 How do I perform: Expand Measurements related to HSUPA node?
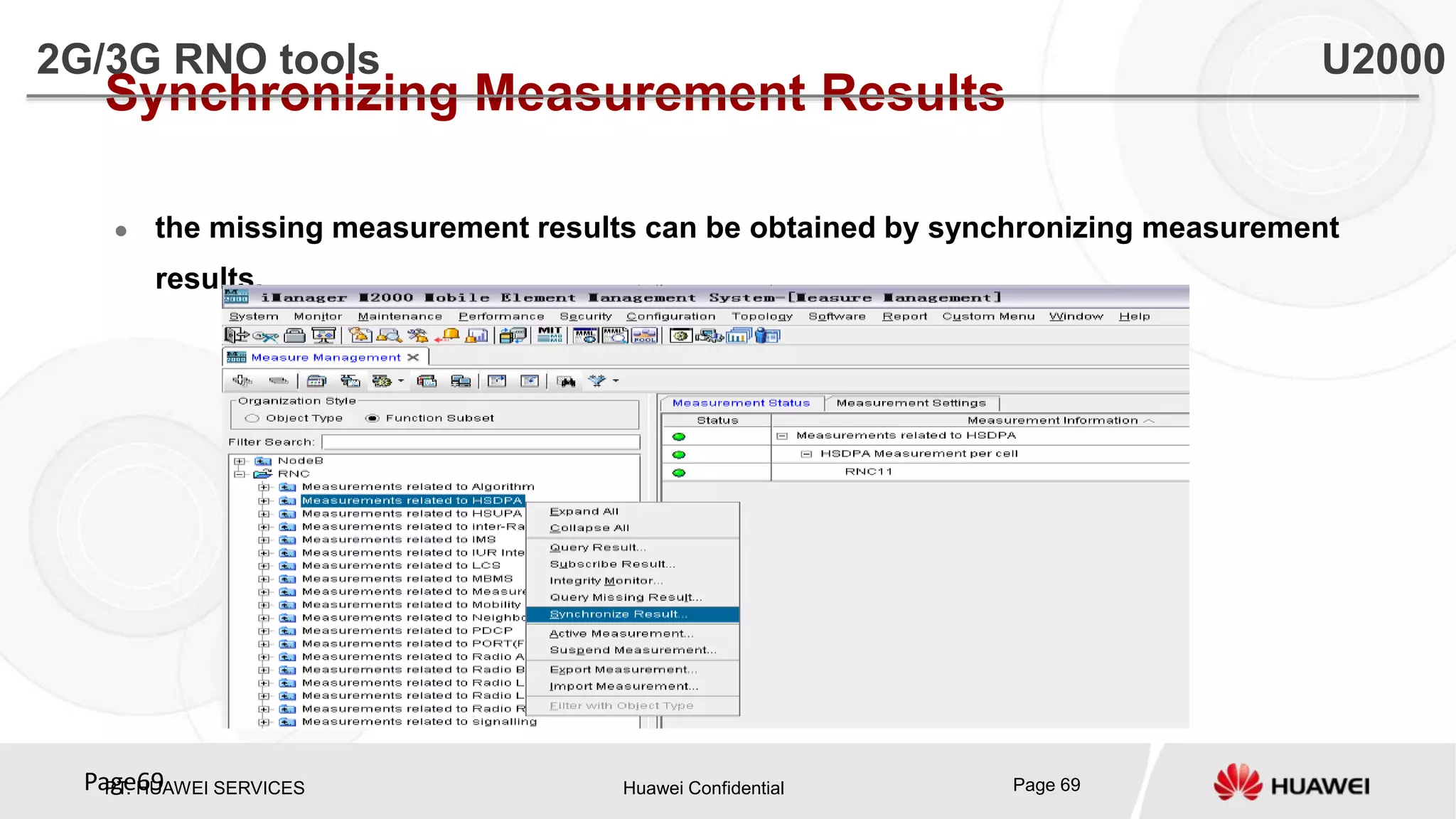tap(264, 513)
